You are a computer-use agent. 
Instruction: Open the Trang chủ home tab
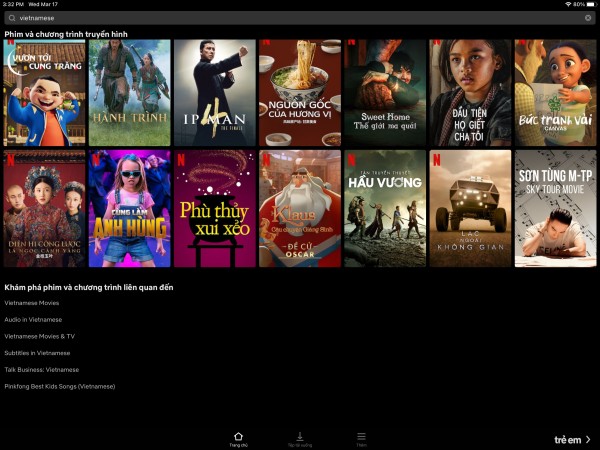tap(238, 439)
